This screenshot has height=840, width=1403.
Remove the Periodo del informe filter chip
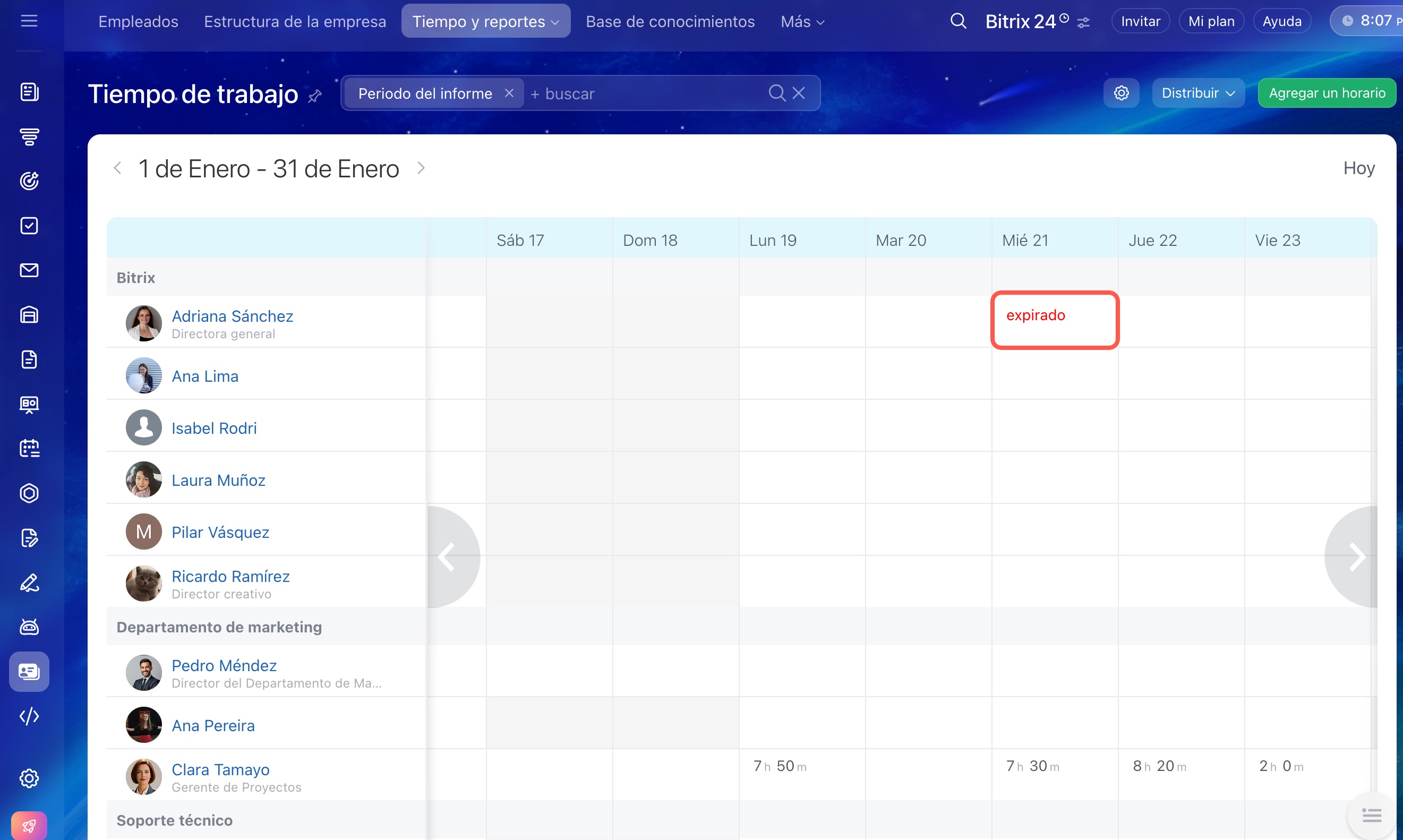509,93
